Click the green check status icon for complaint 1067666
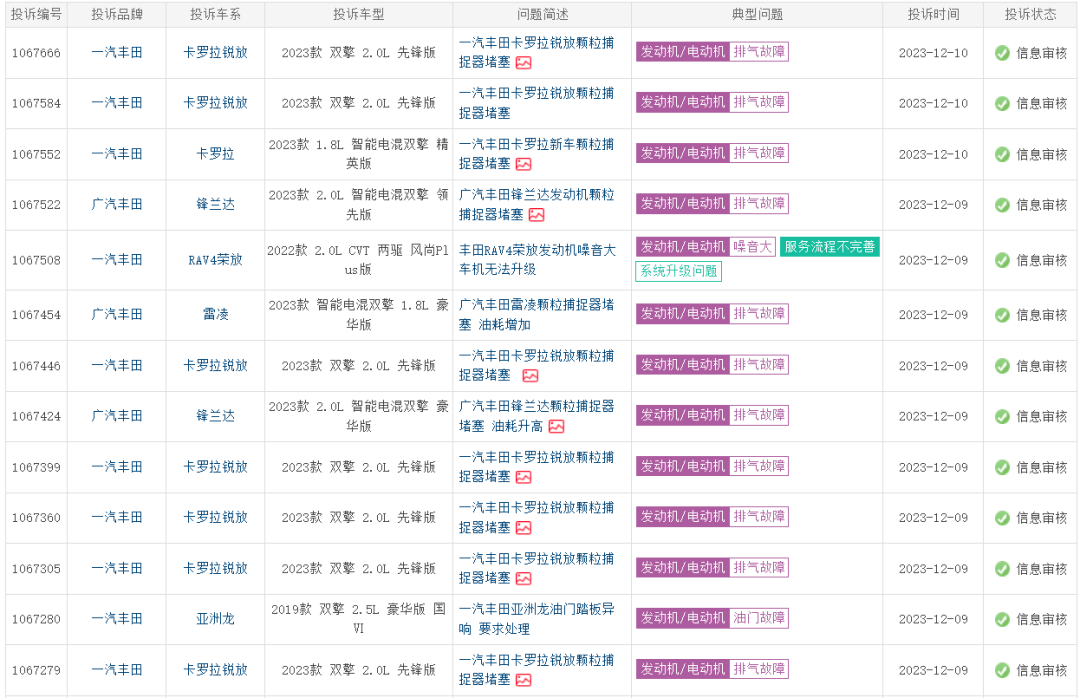 (x=1002, y=53)
